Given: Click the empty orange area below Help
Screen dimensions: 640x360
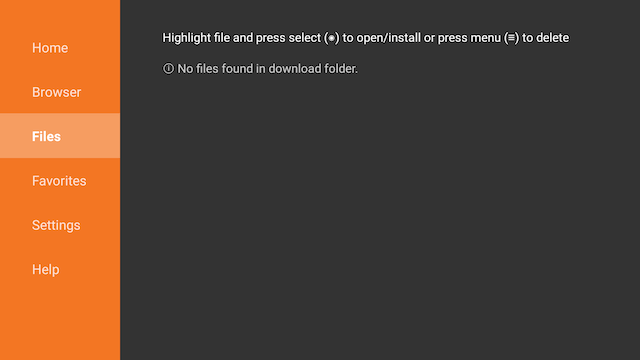Looking at the screenshot, I should [60, 326].
